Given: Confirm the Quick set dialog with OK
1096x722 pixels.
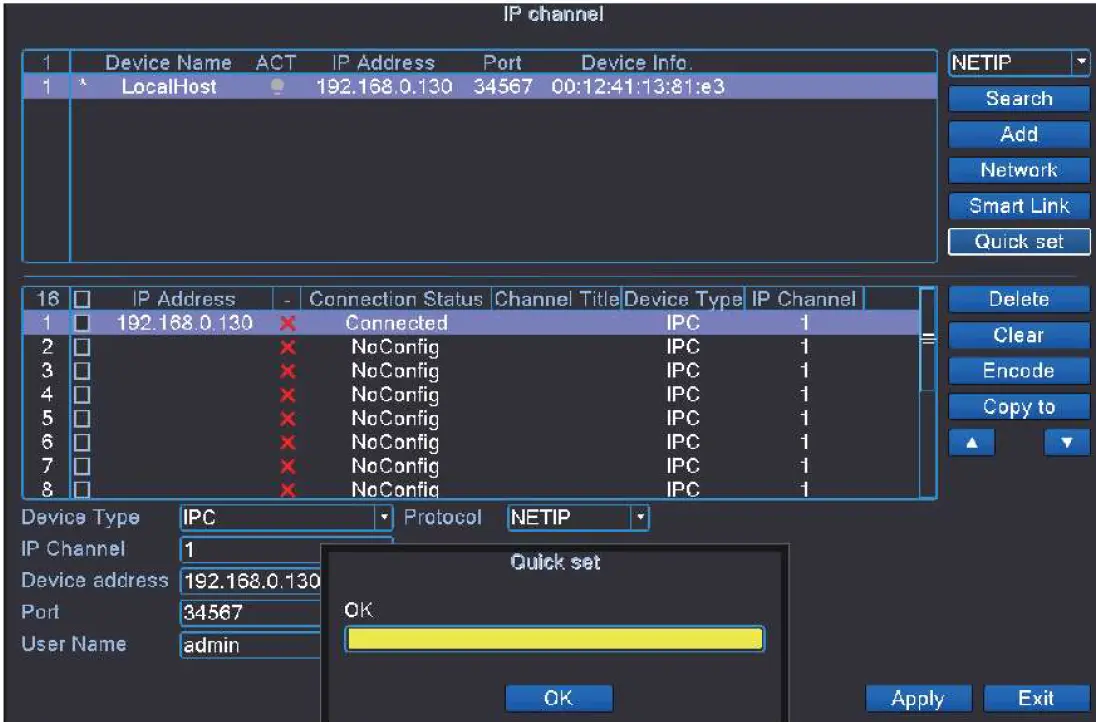Looking at the screenshot, I should (x=559, y=697).
